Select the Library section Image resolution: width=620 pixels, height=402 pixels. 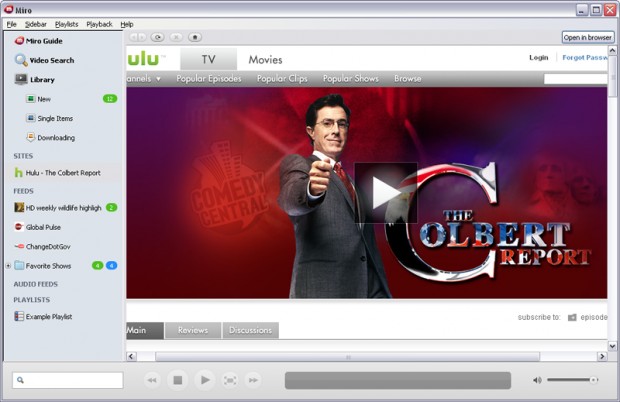[x=35, y=79]
